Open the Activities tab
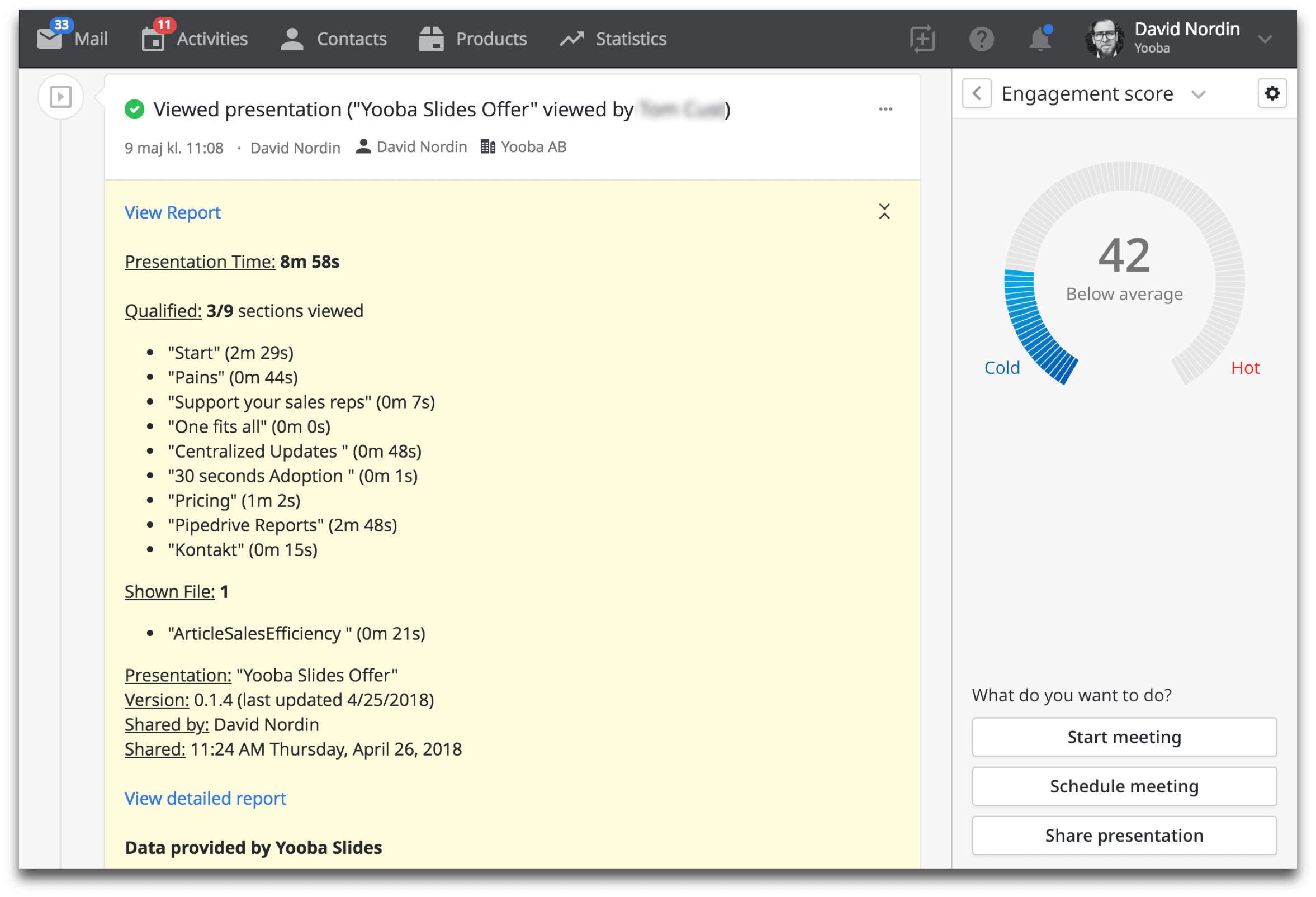The width and height of the screenshot is (1316, 897). click(212, 39)
